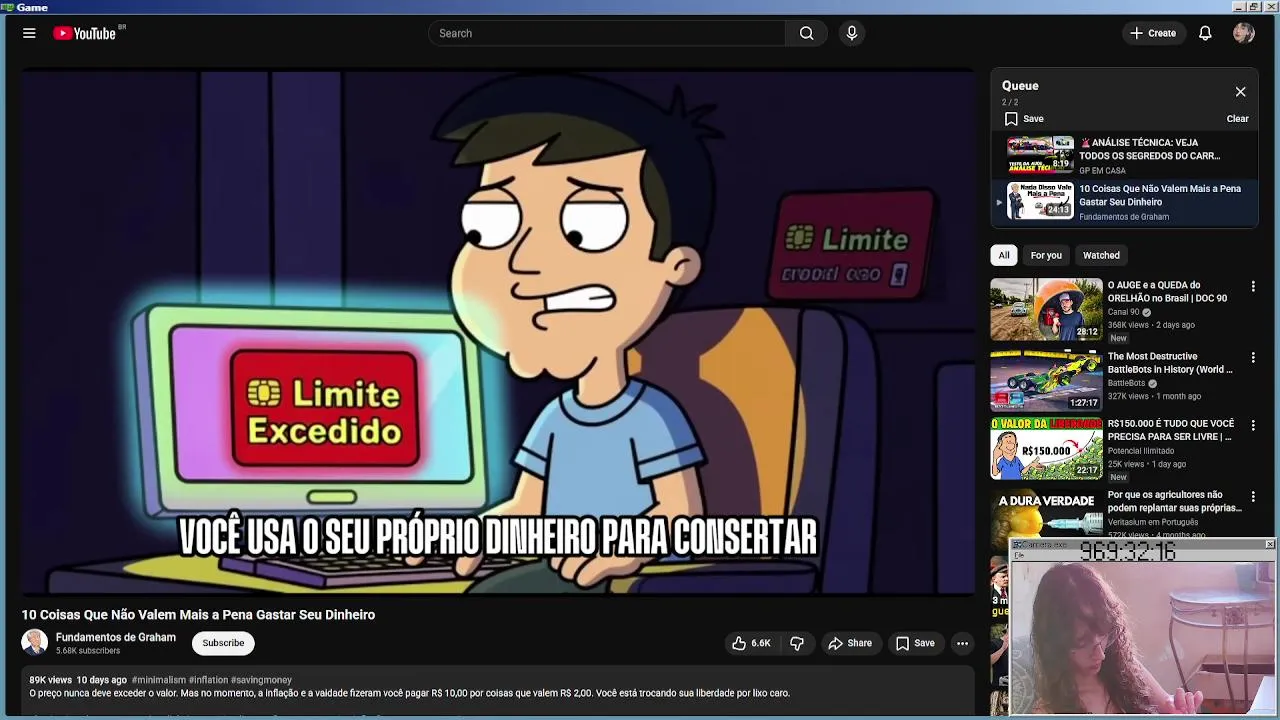Click the 89K views count text

pos(50,680)
